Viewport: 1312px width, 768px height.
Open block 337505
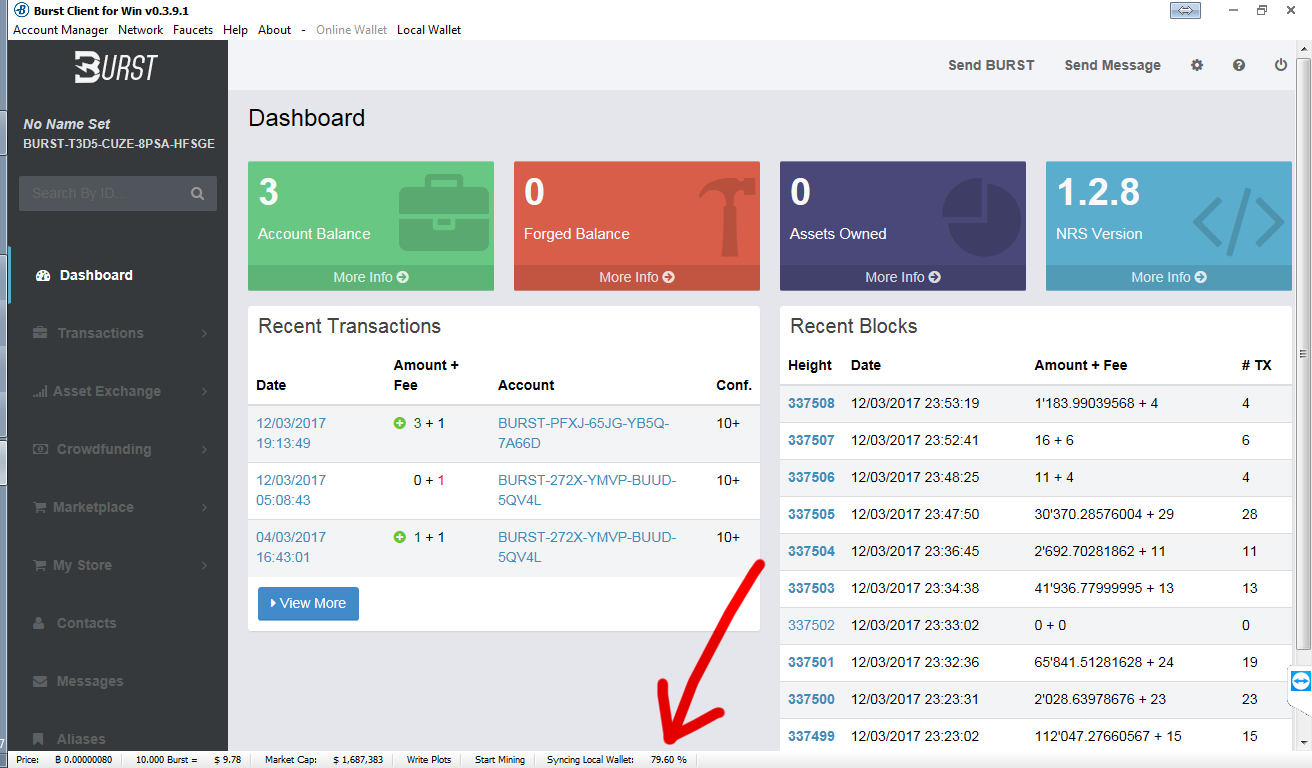811,514
